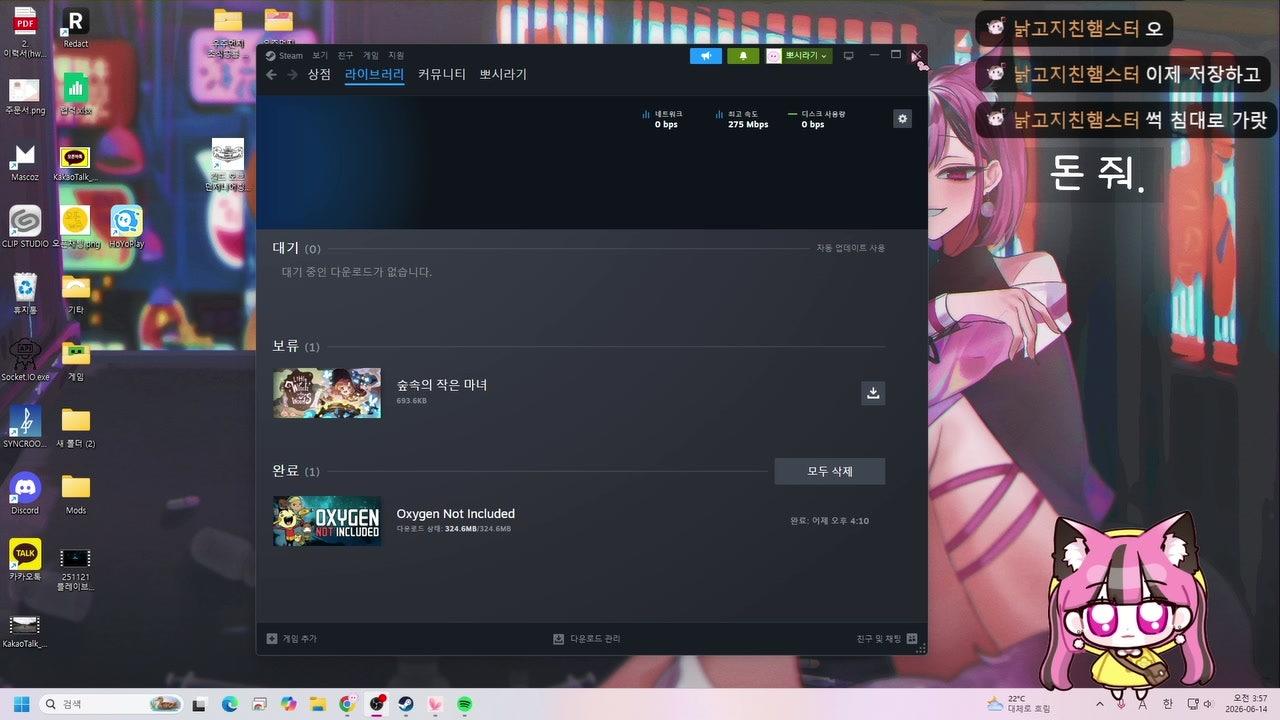The width and height of the screenshot is (1280, 720).
Task: Select the 기타 desktop folder
Action: coord(76,294)
